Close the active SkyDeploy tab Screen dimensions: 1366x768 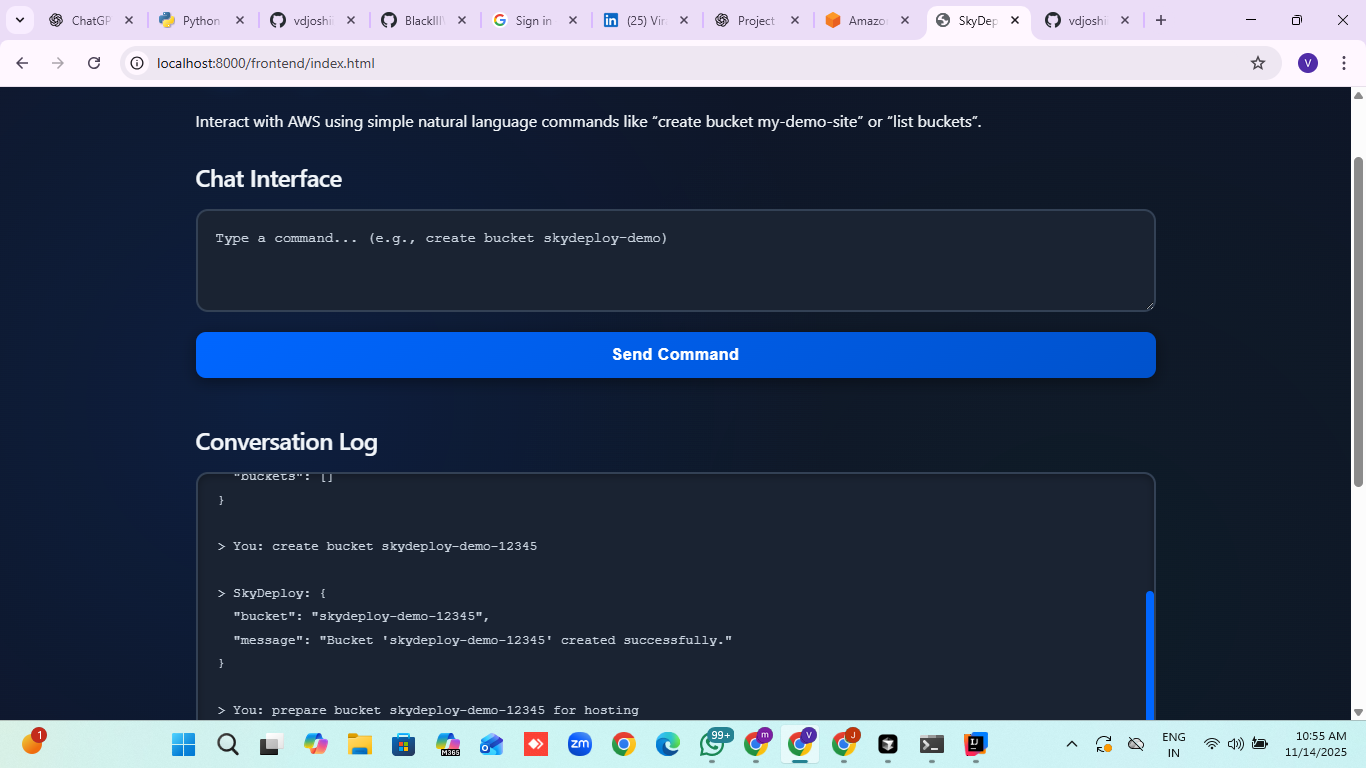1015,20
